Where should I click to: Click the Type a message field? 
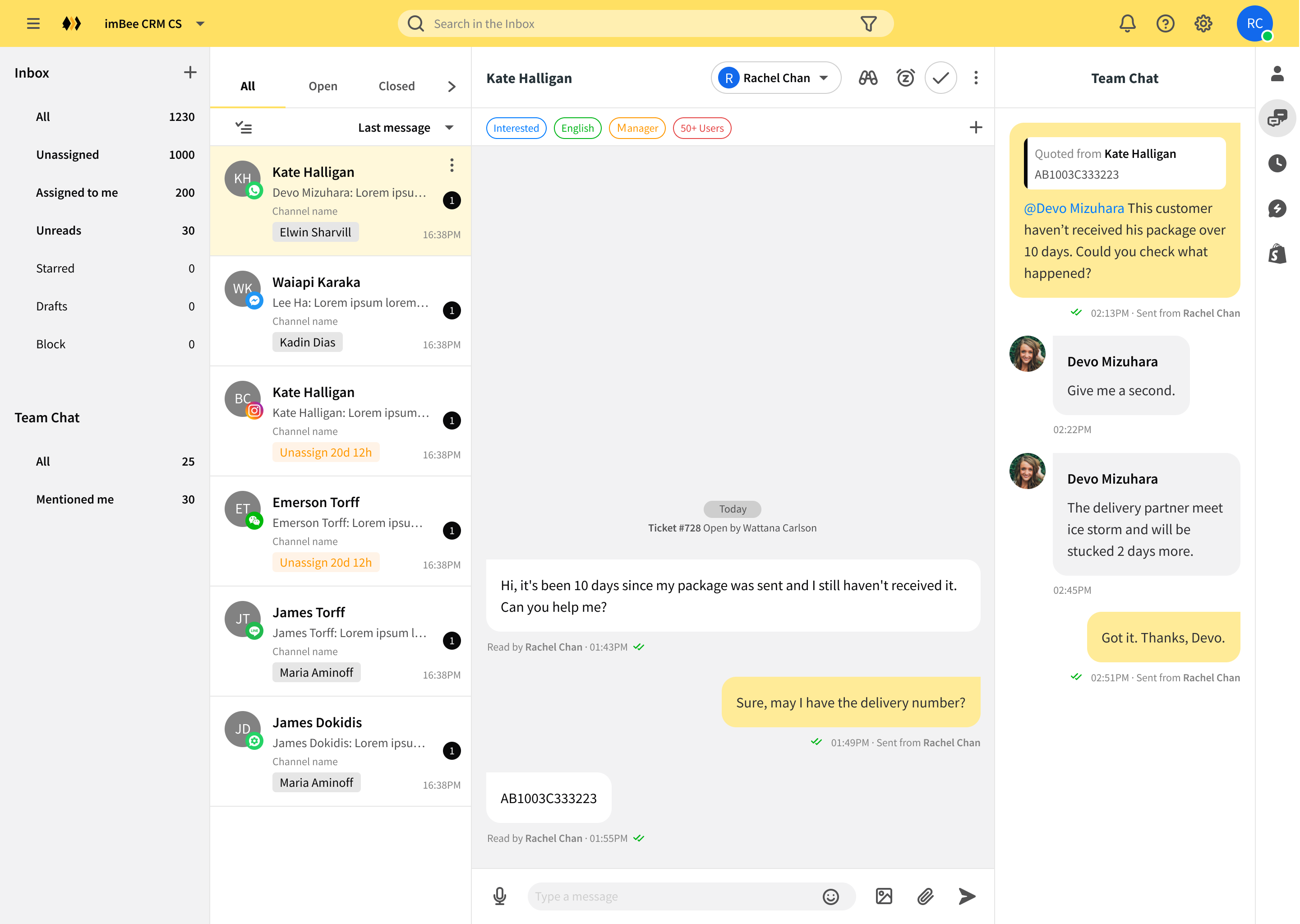671,896
